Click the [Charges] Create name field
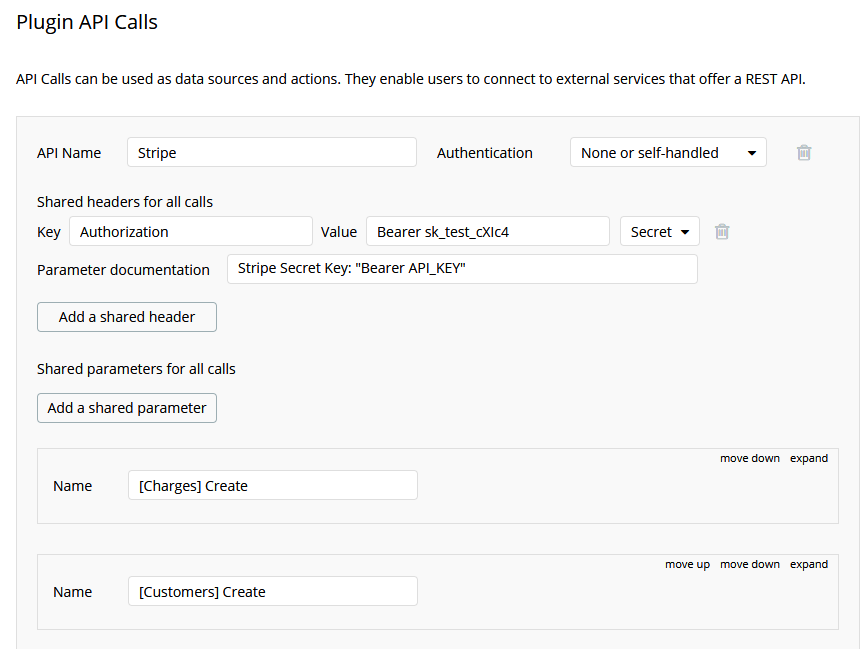 pos(272,486)
